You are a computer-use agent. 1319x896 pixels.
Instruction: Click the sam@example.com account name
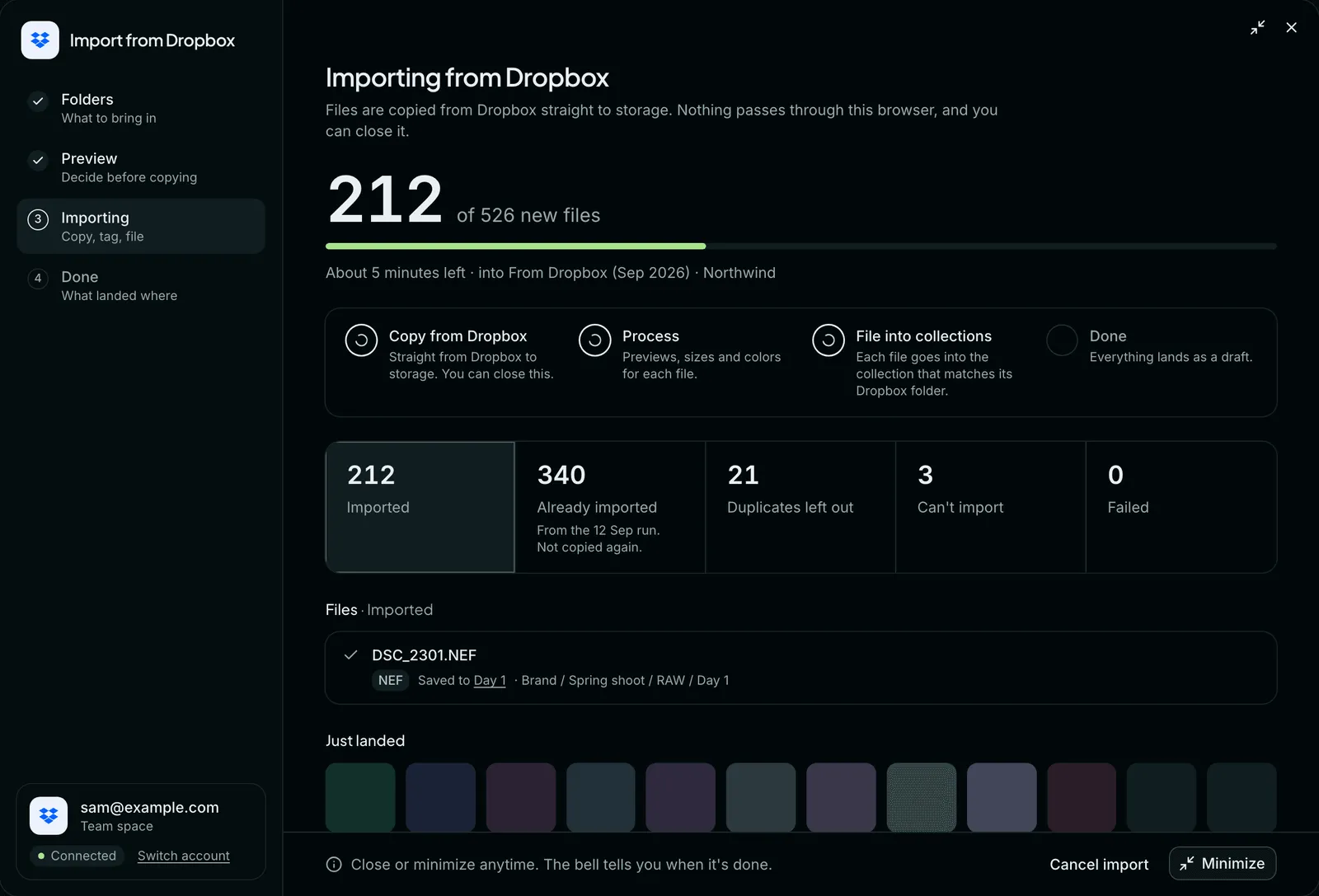click(x=150, y=807)
